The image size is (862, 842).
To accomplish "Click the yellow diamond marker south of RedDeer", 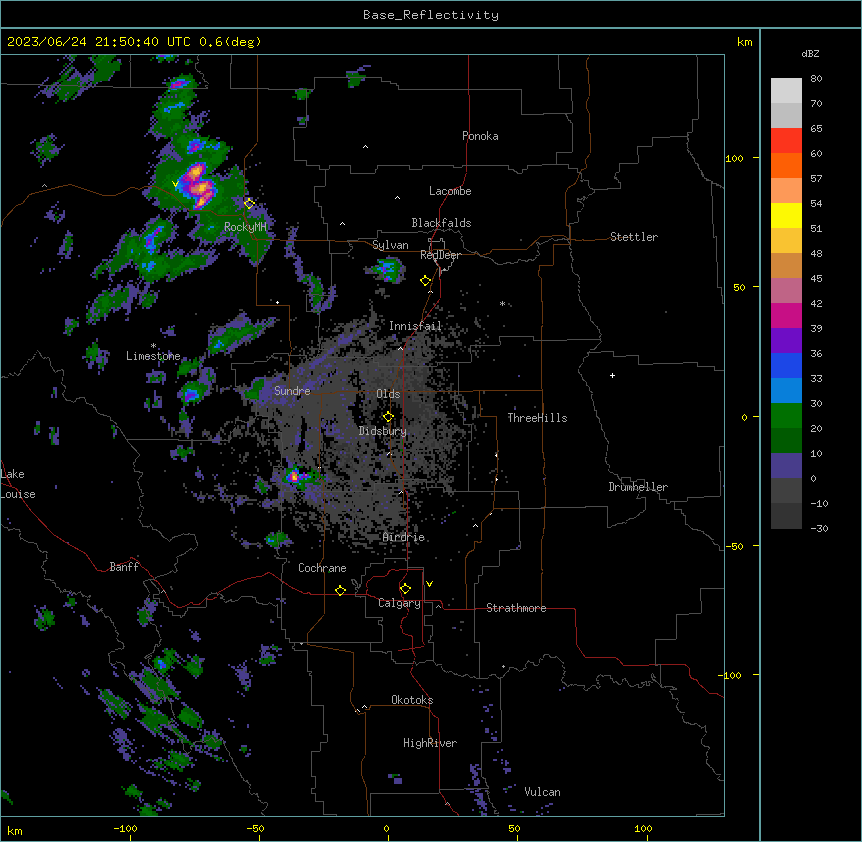I will point(426,281).
